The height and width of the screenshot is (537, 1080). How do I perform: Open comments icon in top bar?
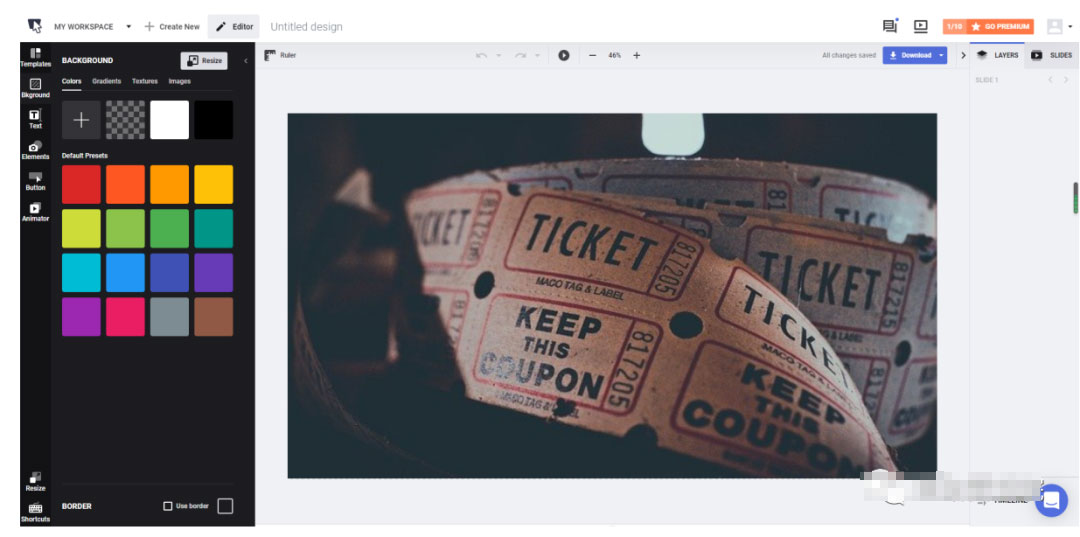click(890, 26)
